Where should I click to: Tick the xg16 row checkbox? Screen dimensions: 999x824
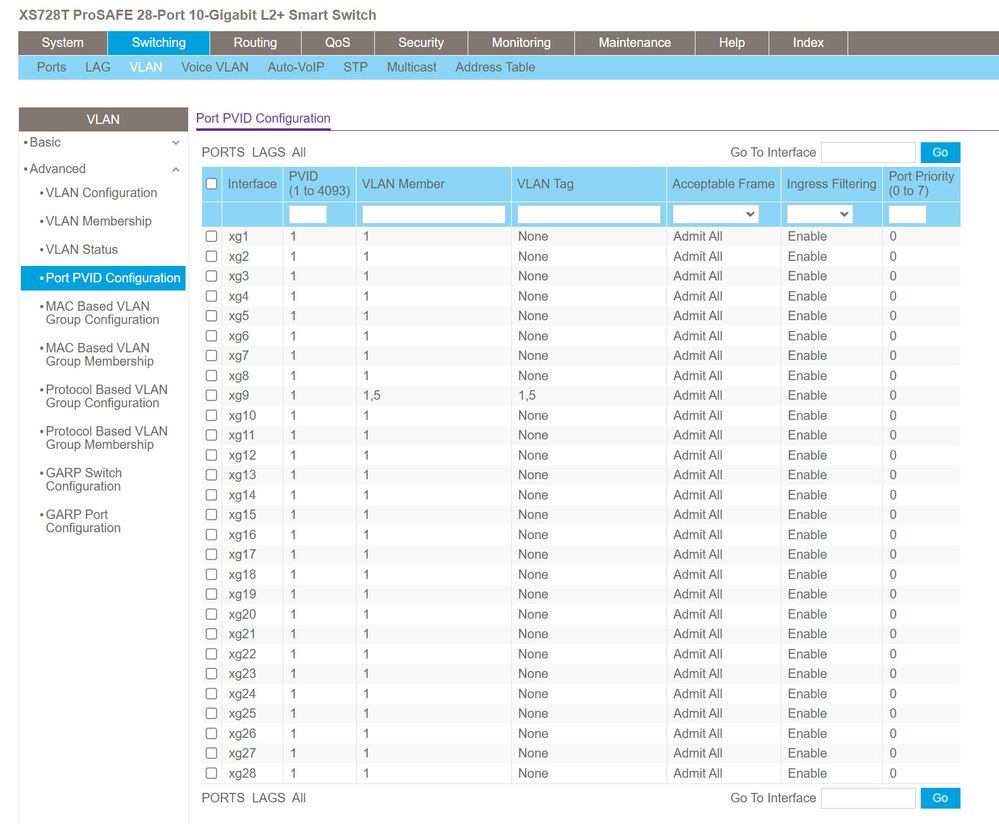(x=212, y=535)
